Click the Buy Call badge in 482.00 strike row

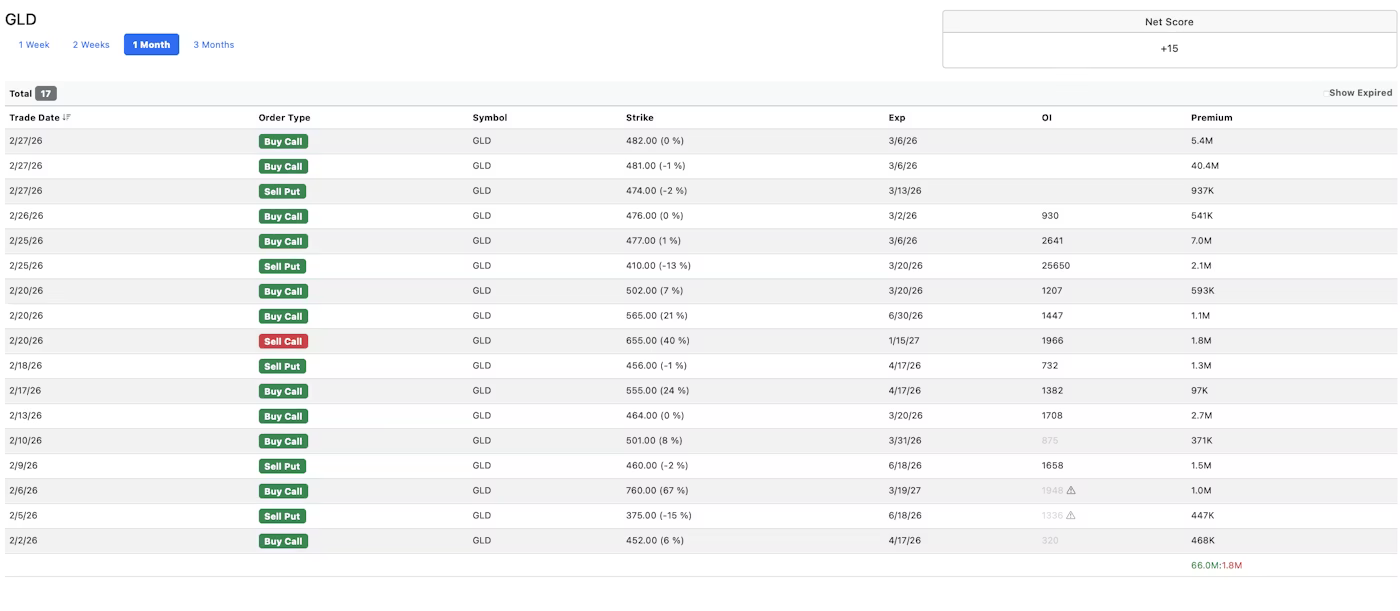283,142
